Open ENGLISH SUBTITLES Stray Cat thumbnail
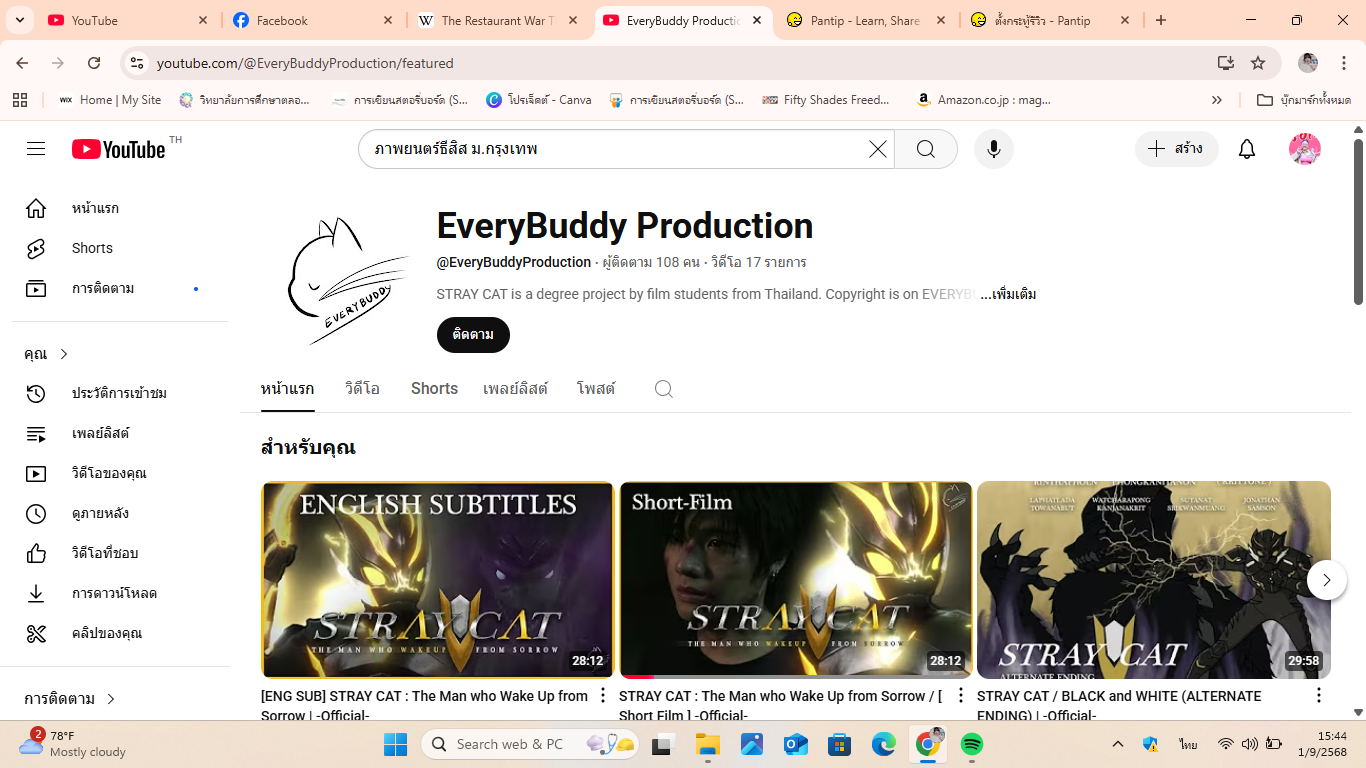The height and width of the screenshot is (768, 1366). [438, 580]
